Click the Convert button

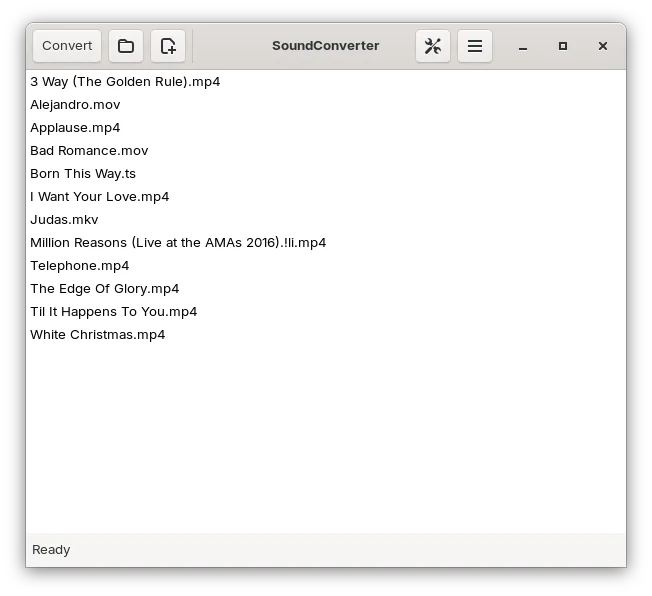coord(67,46)
